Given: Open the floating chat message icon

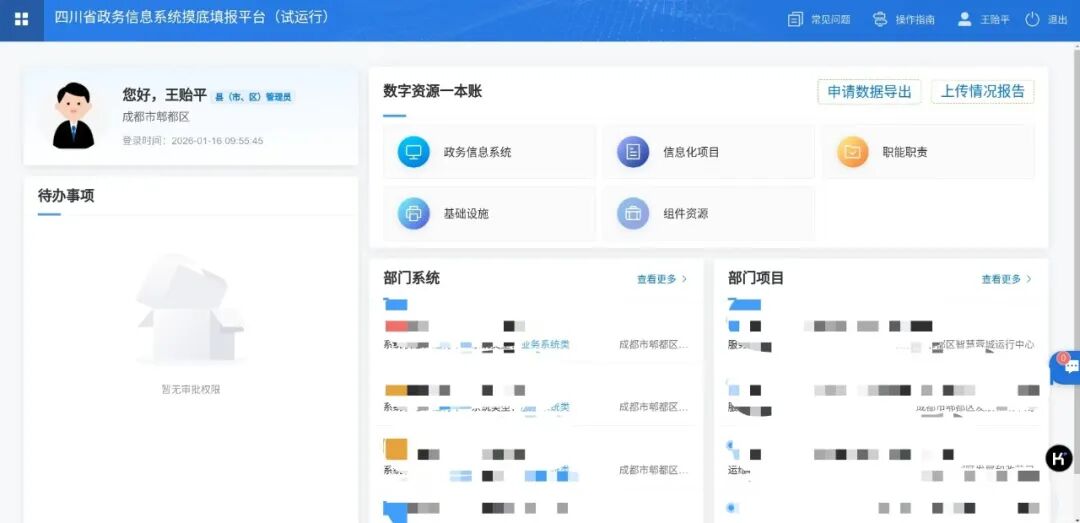Looking at the screenshot, I should coord(1066,367).
